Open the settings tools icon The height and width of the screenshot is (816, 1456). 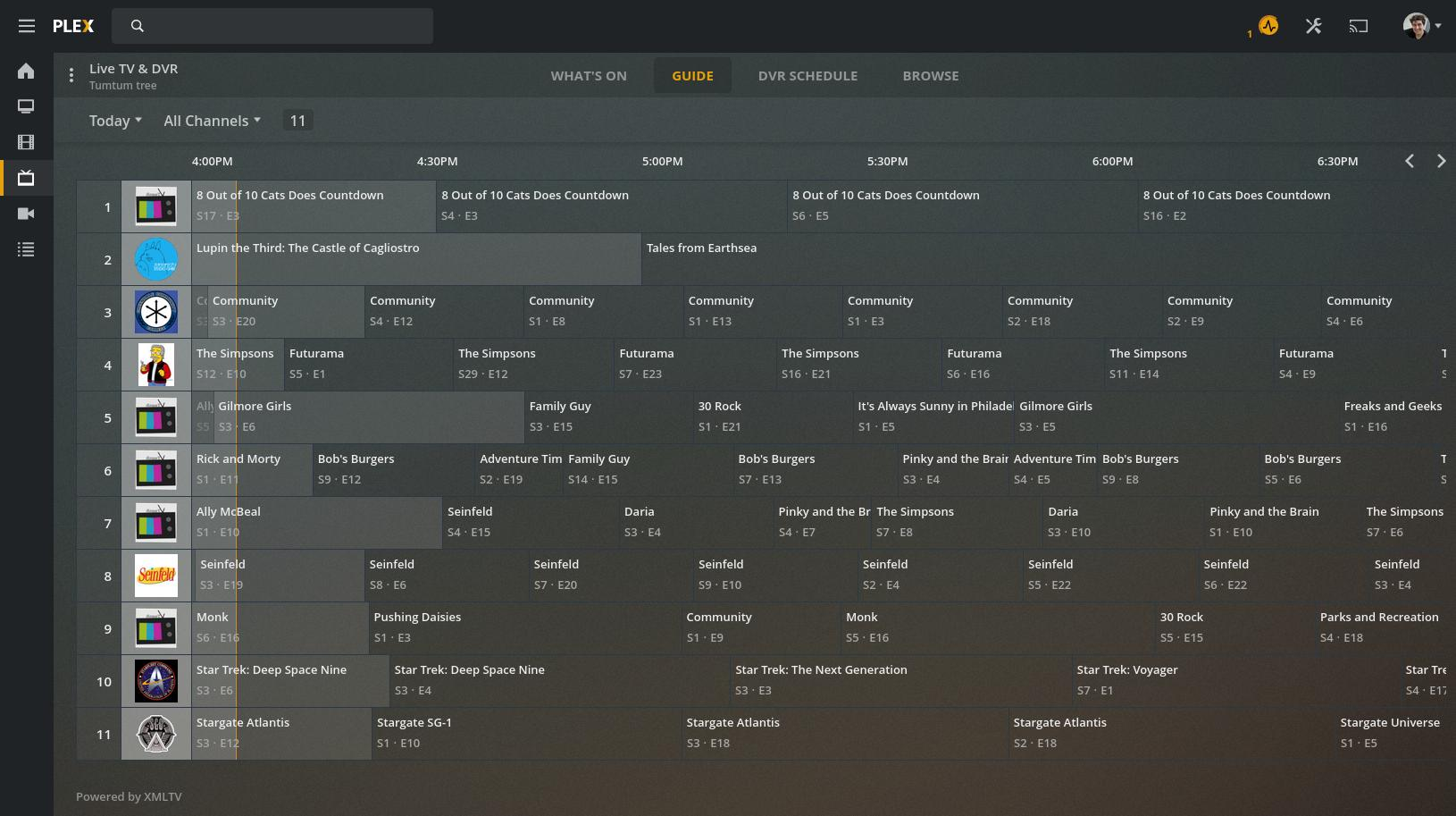tap(1313, 26)
